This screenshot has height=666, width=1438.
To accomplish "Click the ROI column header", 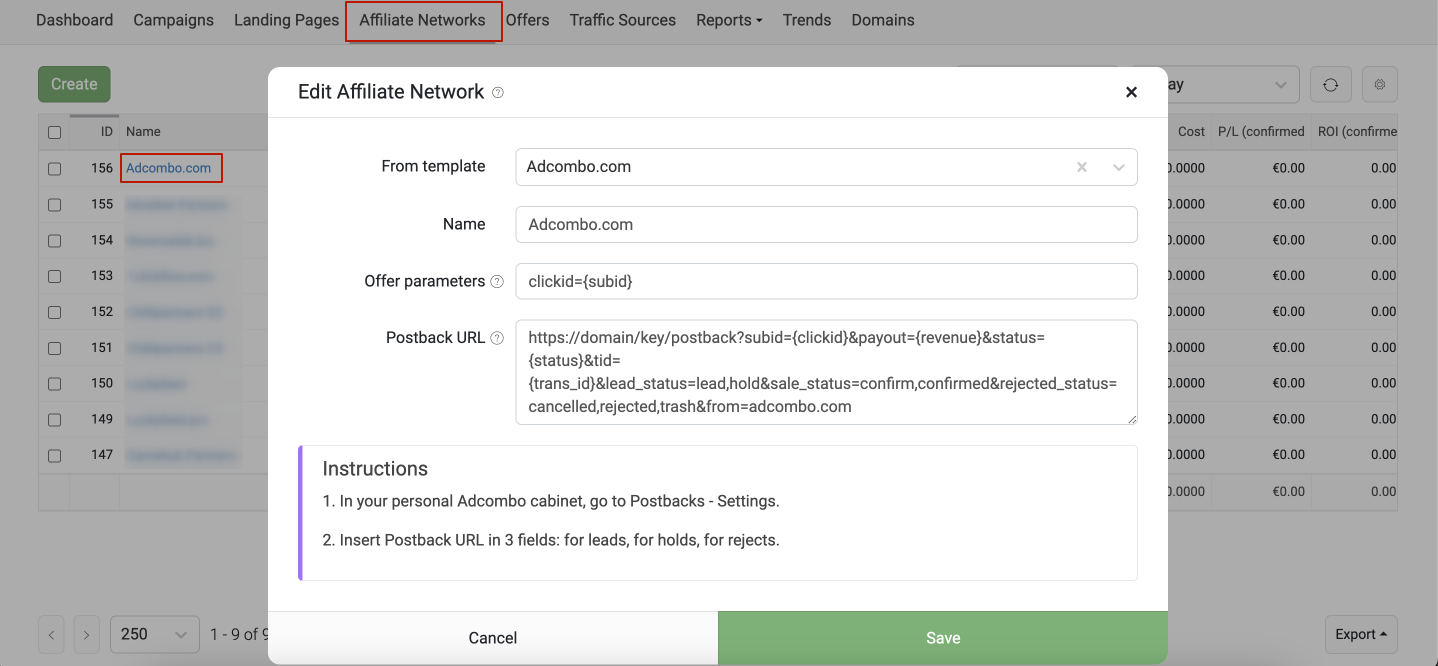I will click(x=1357, y=132).
